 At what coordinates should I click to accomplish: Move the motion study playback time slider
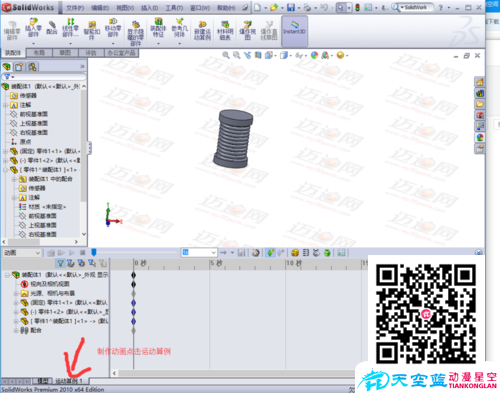point(94,252)
